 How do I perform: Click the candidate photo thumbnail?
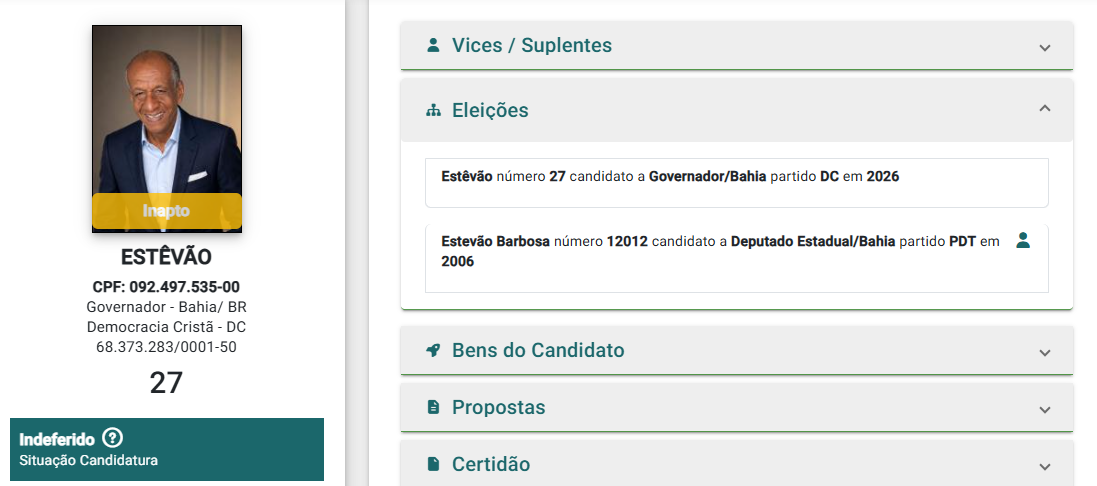[167, 129]
